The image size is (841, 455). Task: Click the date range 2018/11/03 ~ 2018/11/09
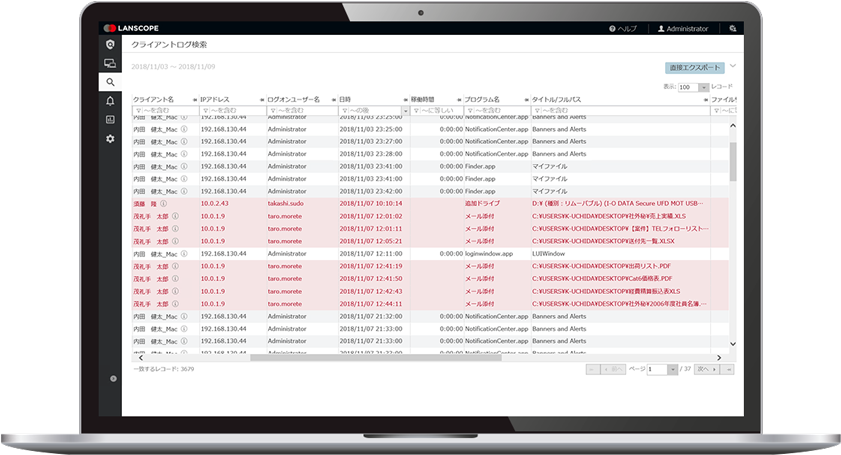(x=173, y=67)
